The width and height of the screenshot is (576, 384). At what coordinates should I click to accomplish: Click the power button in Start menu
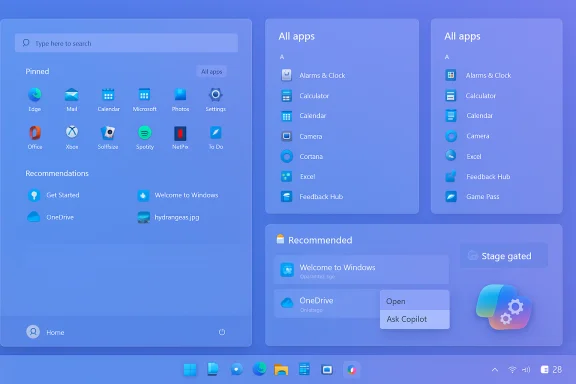pos(222,332)
